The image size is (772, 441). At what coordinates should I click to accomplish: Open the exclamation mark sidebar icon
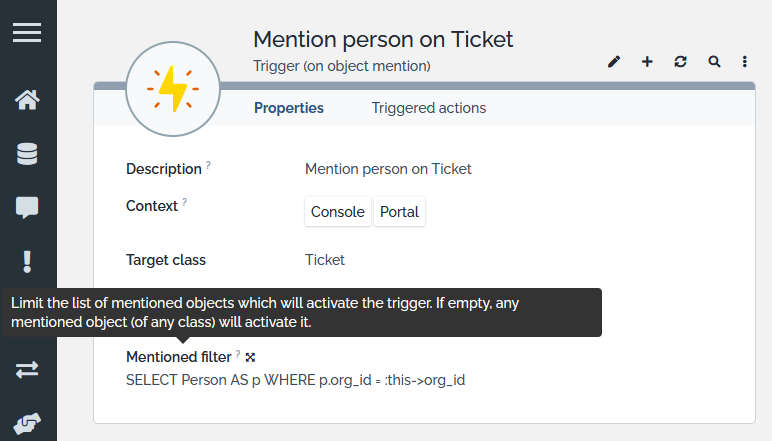tap(27, 261)
